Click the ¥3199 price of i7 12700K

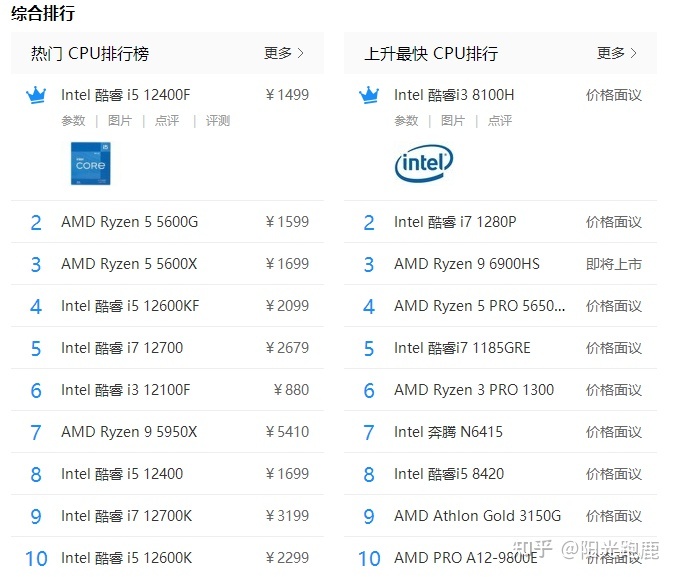287,516
